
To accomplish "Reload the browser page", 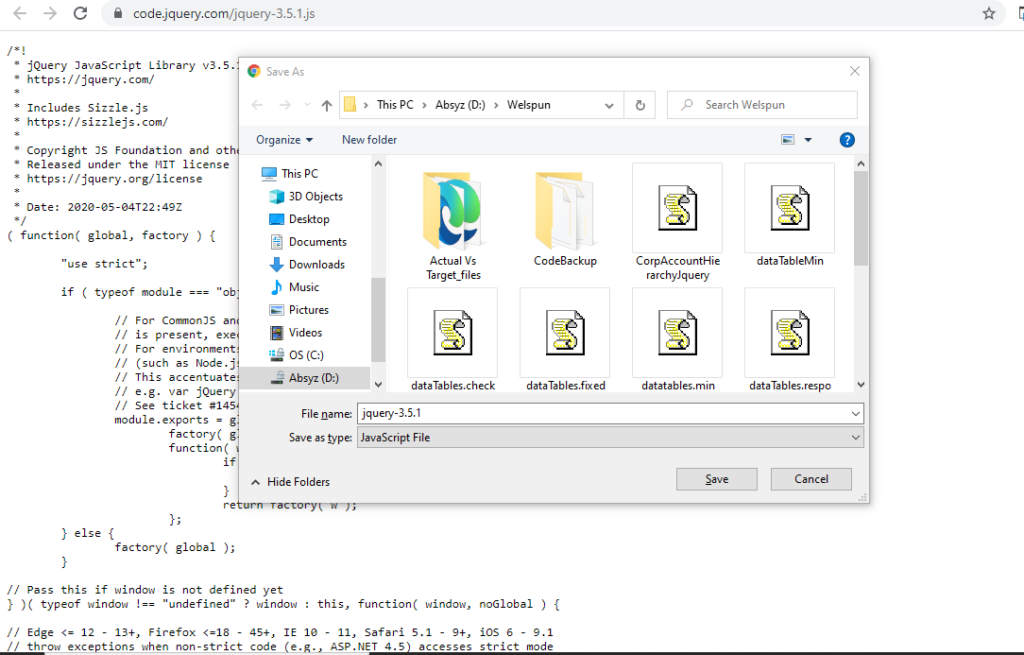I will coord(81,14).
